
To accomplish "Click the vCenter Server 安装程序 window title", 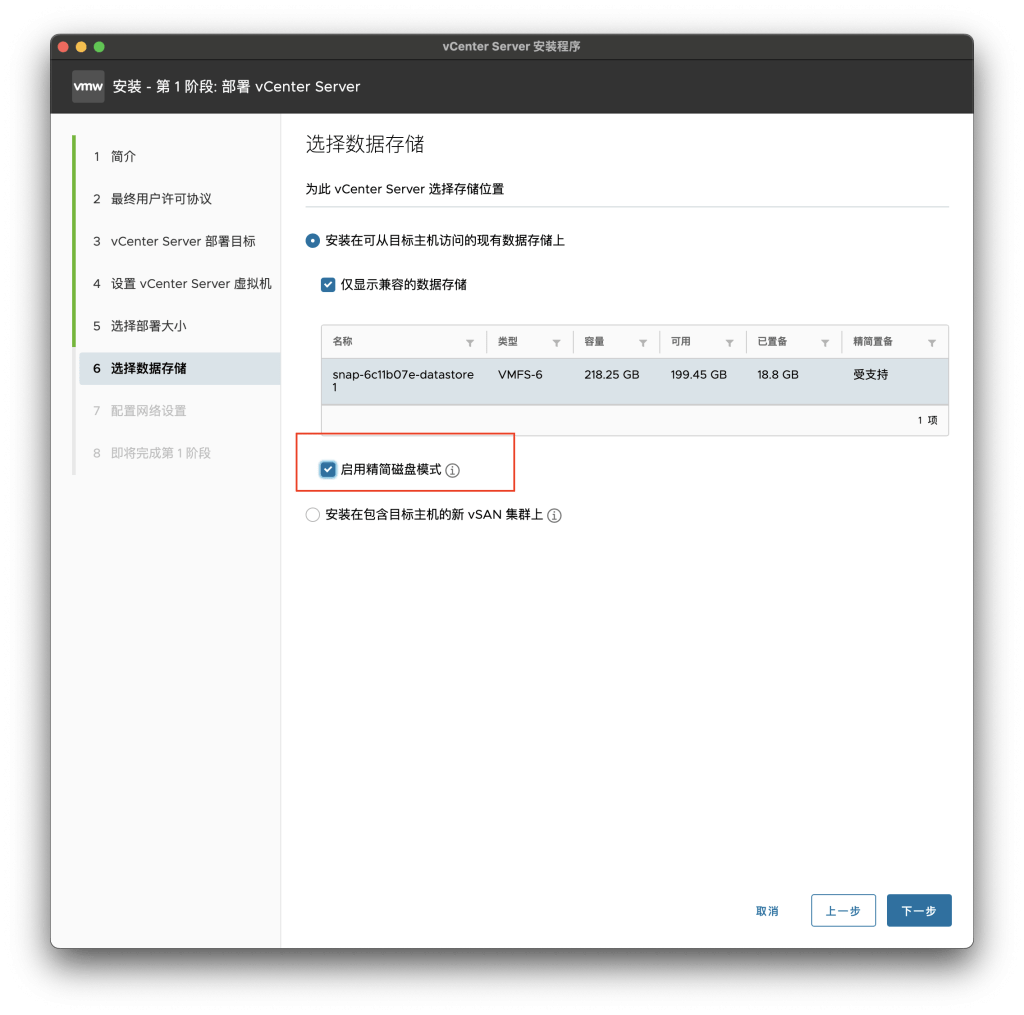I will click(511, 46).
